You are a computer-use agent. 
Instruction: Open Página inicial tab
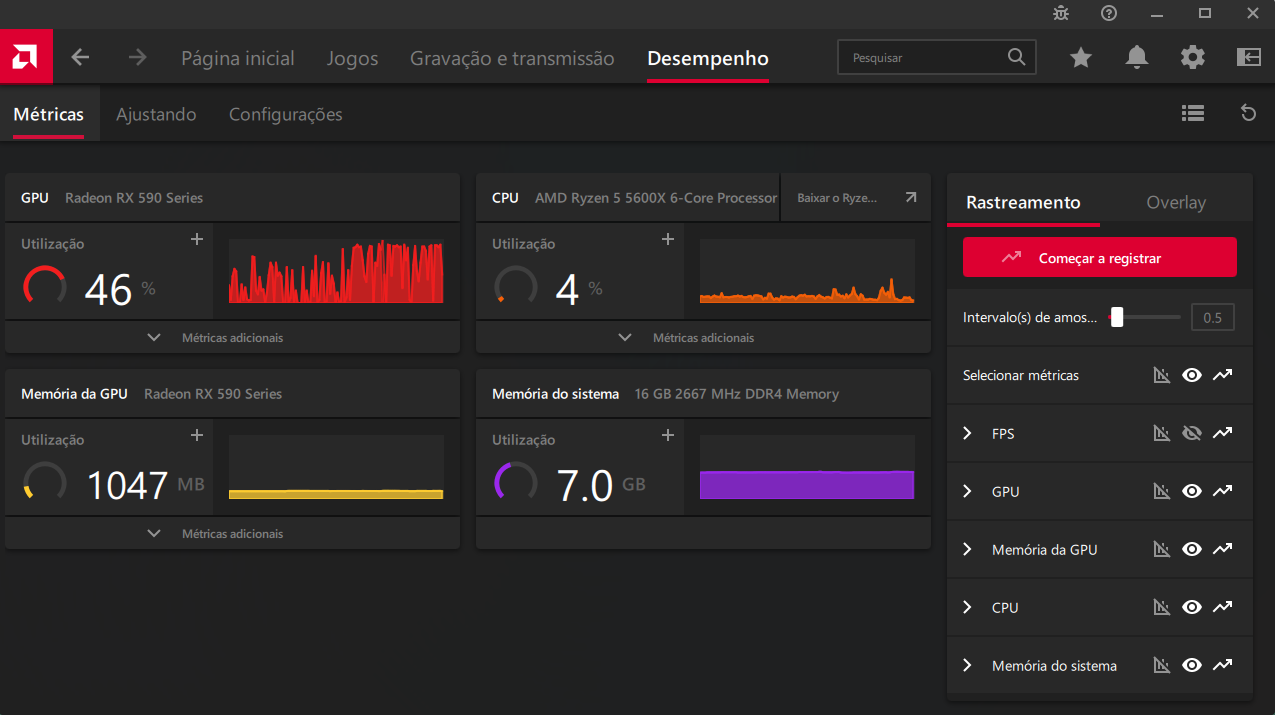coord(238,58)
